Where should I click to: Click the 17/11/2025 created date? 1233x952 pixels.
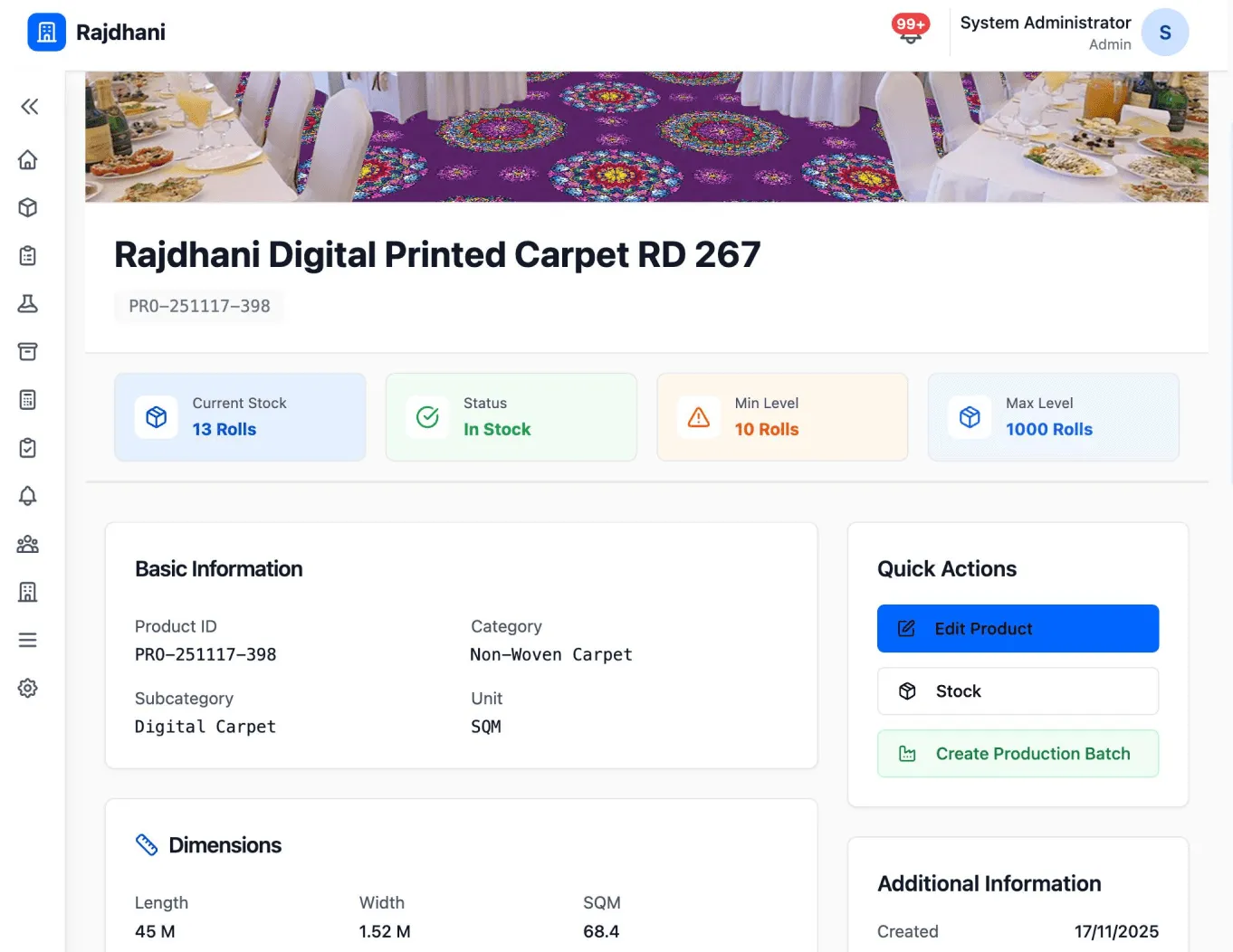1116,931
